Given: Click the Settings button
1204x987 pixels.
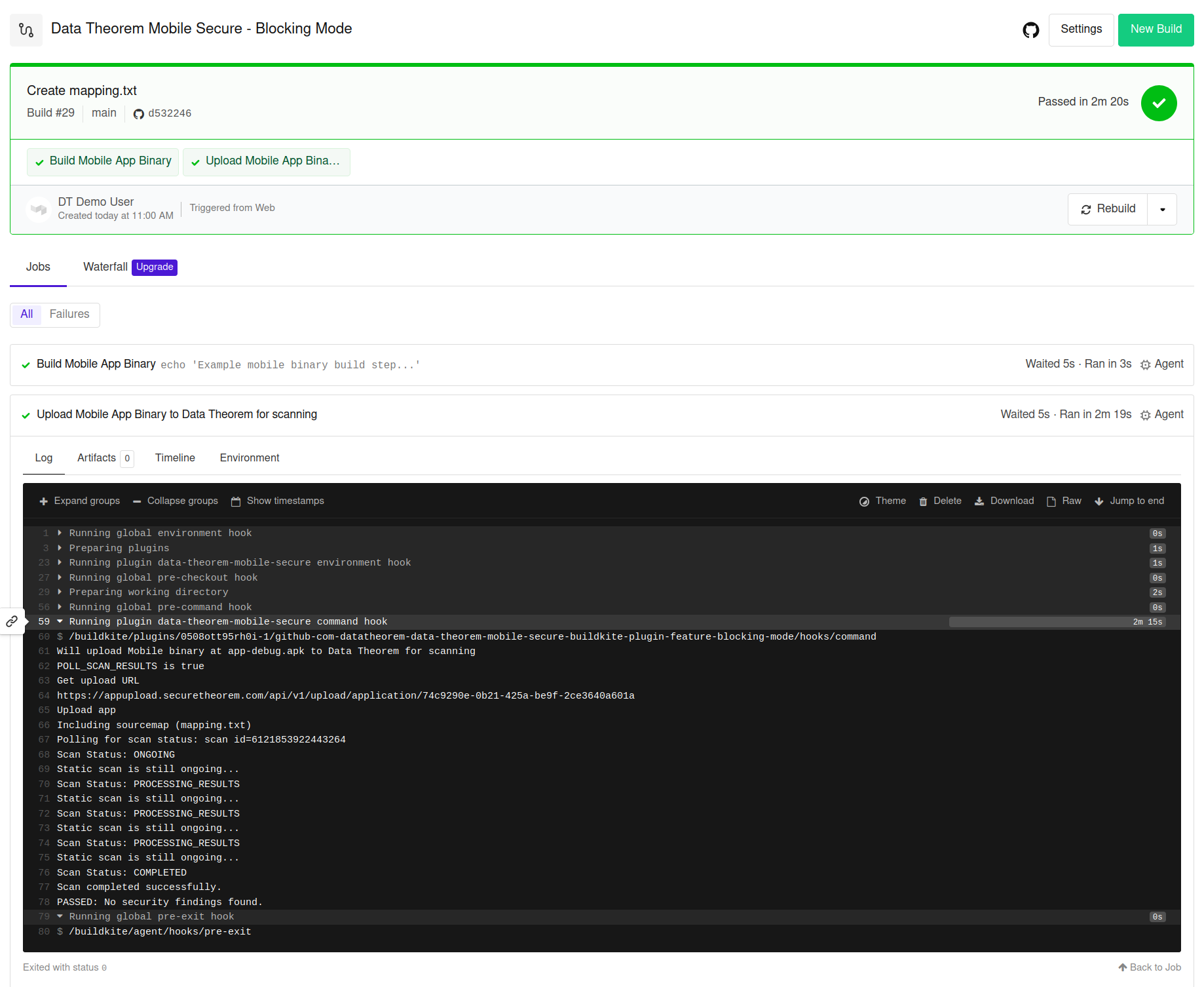Looking at the screenshot, I should [x=1081, y=29].
